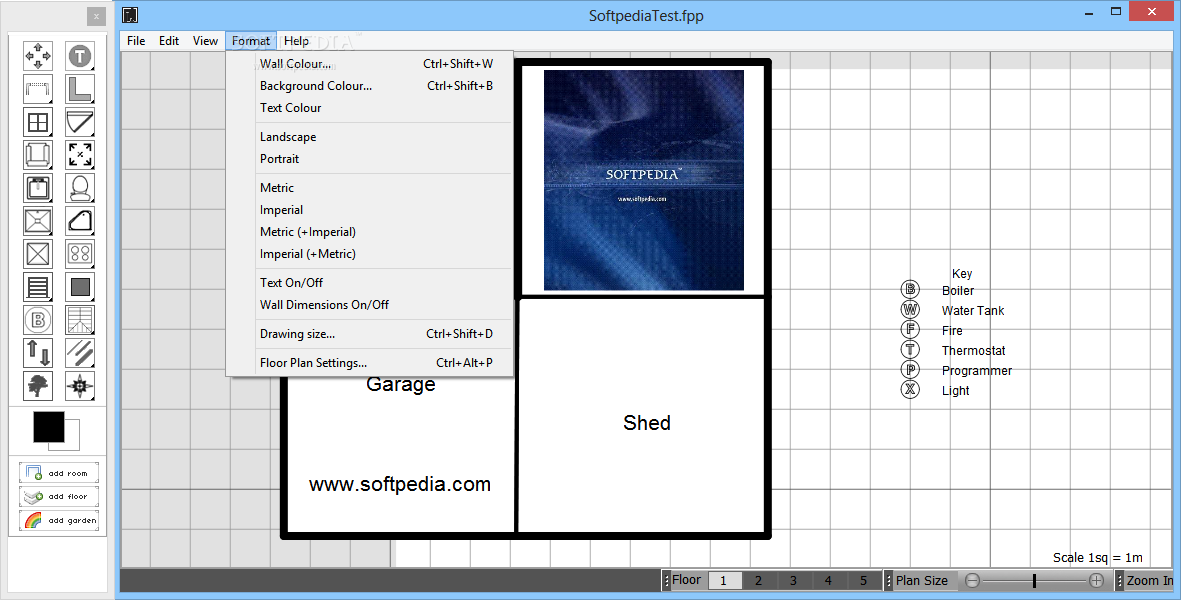Click the black foreground colour swatch
This screenshot has width=1181, height=600.
(x=49, y=427)
